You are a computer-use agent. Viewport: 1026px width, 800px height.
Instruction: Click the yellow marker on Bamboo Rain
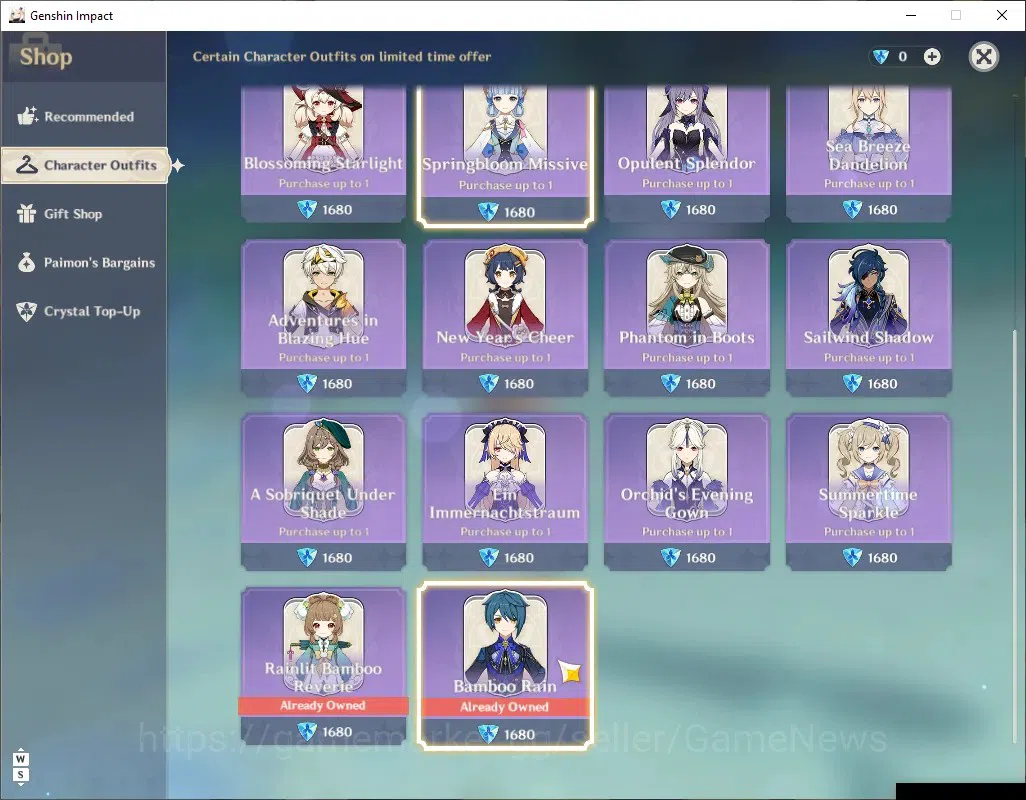click(571, 671)
